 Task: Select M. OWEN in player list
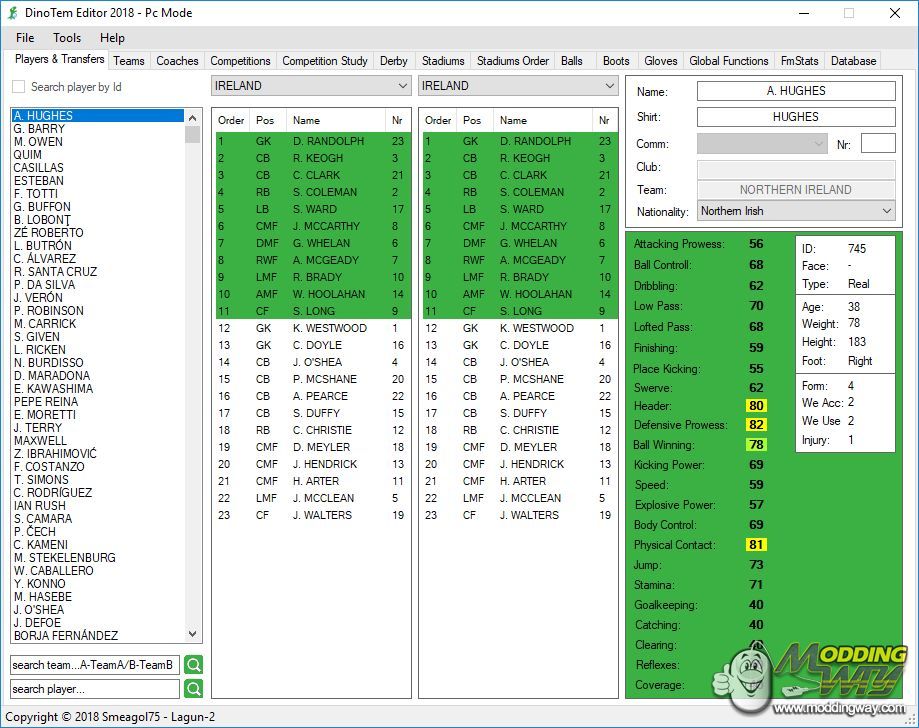tap(38, 142)
